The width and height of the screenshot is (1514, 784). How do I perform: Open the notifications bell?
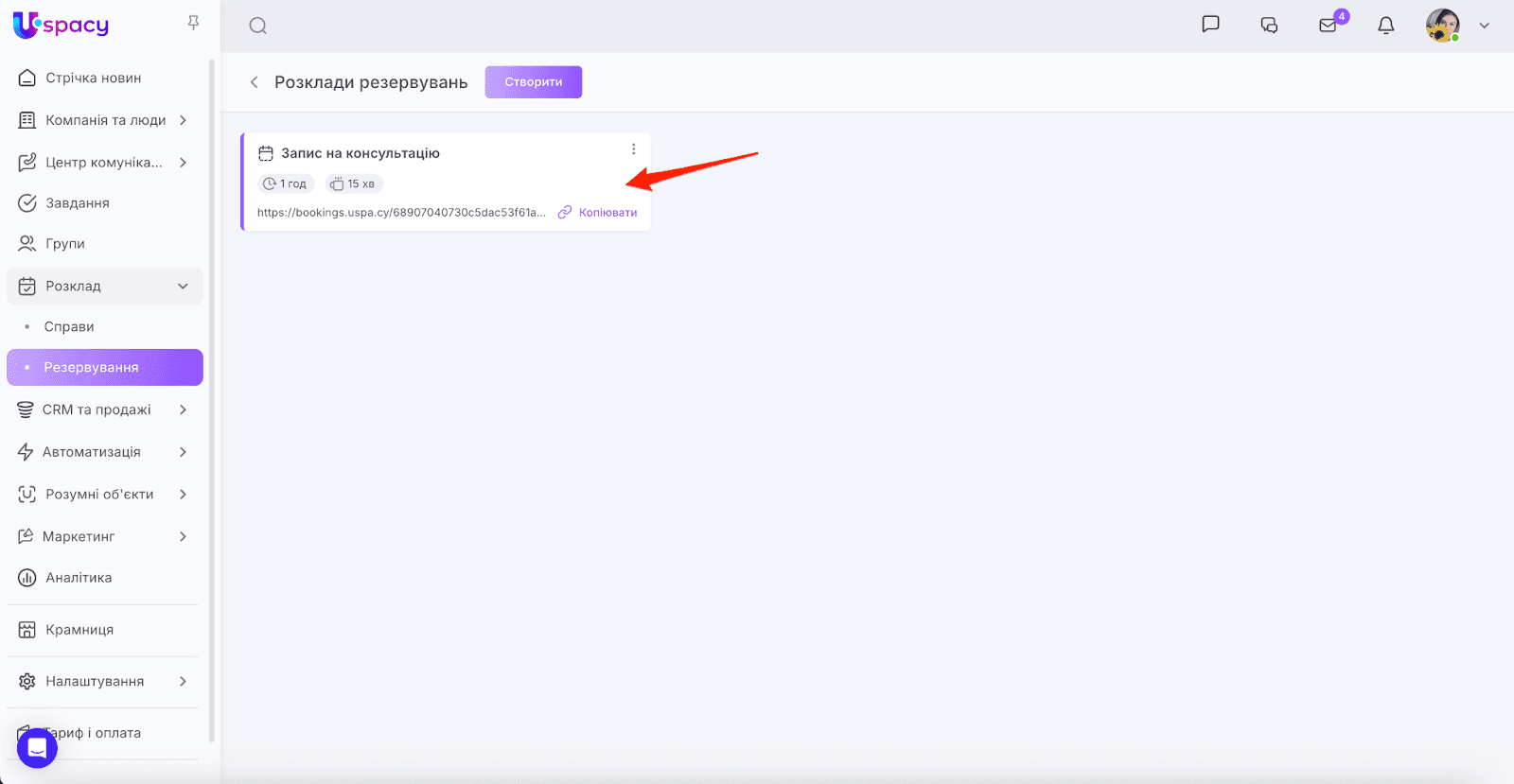(x=1386, y=26)
